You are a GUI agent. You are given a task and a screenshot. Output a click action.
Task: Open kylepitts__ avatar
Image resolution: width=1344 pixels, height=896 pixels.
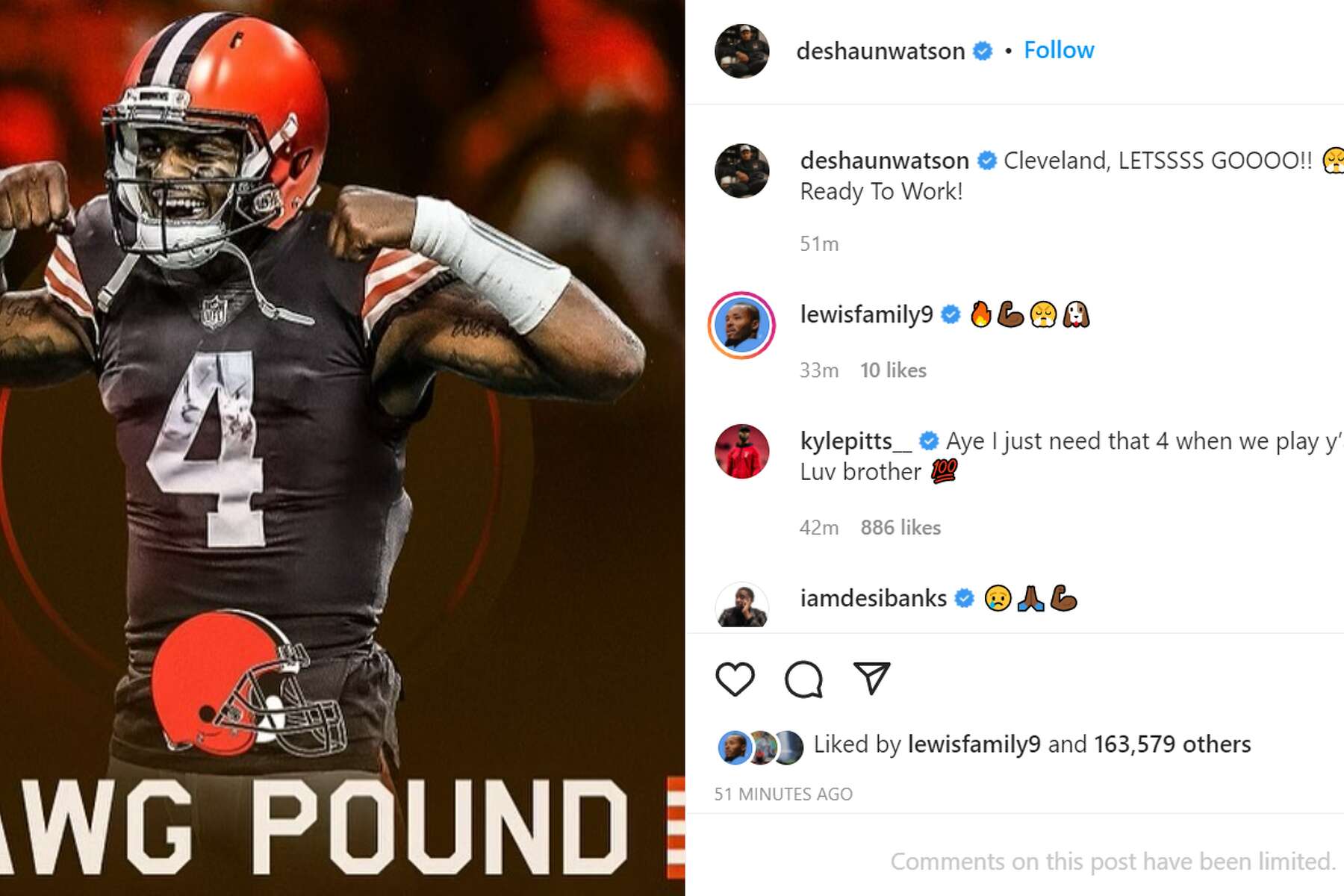(741, 451)
